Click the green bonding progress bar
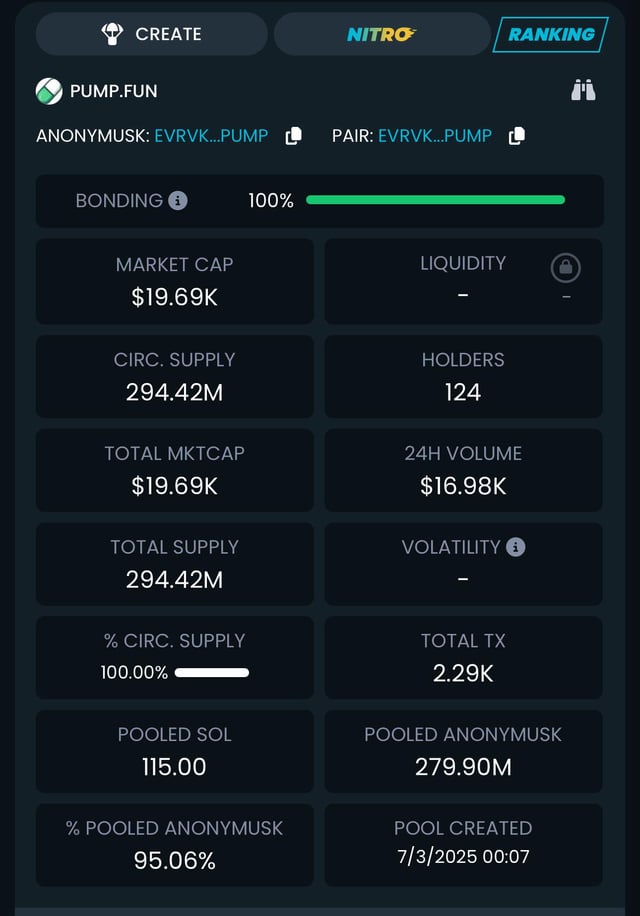Viewport: 640px width, 916px height. (x=435, y=200)
